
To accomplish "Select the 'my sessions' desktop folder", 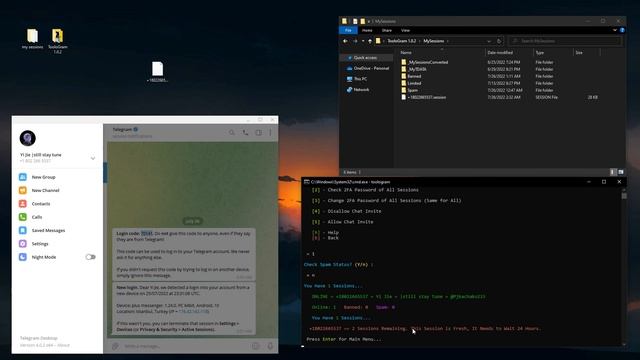I will click(x=32, y=39).
